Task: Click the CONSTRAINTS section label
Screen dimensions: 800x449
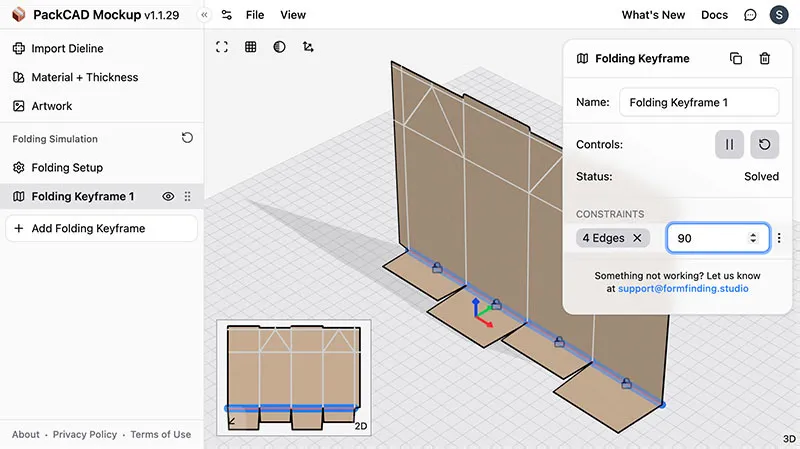Action: 610,214
